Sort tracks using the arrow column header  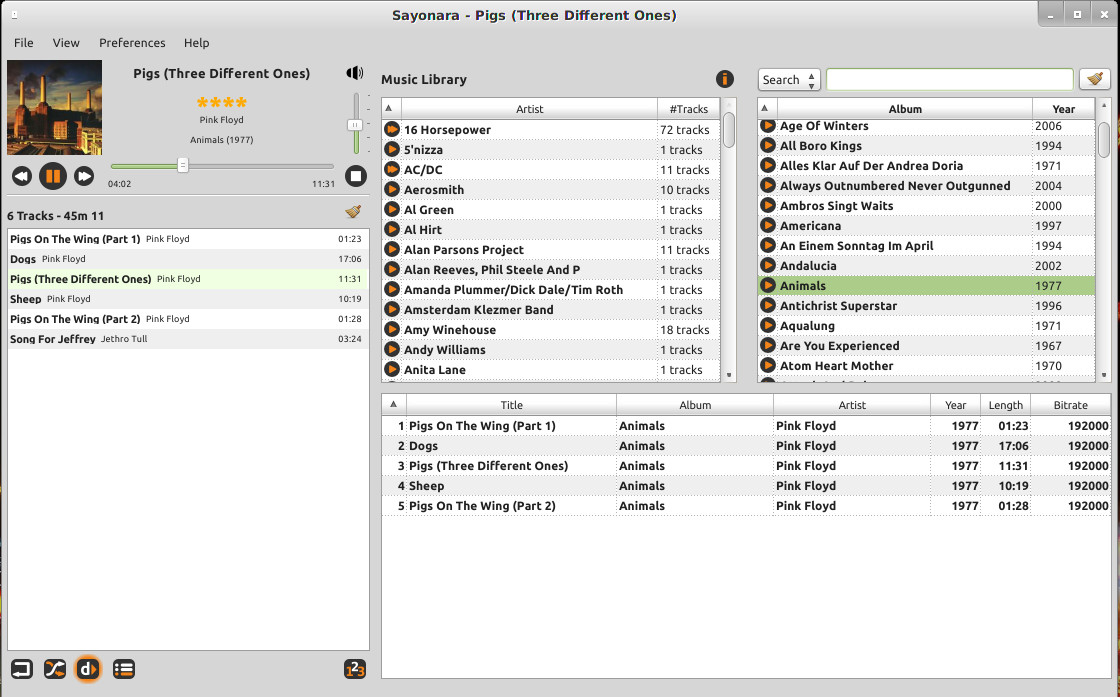click(x=394, y=405)
